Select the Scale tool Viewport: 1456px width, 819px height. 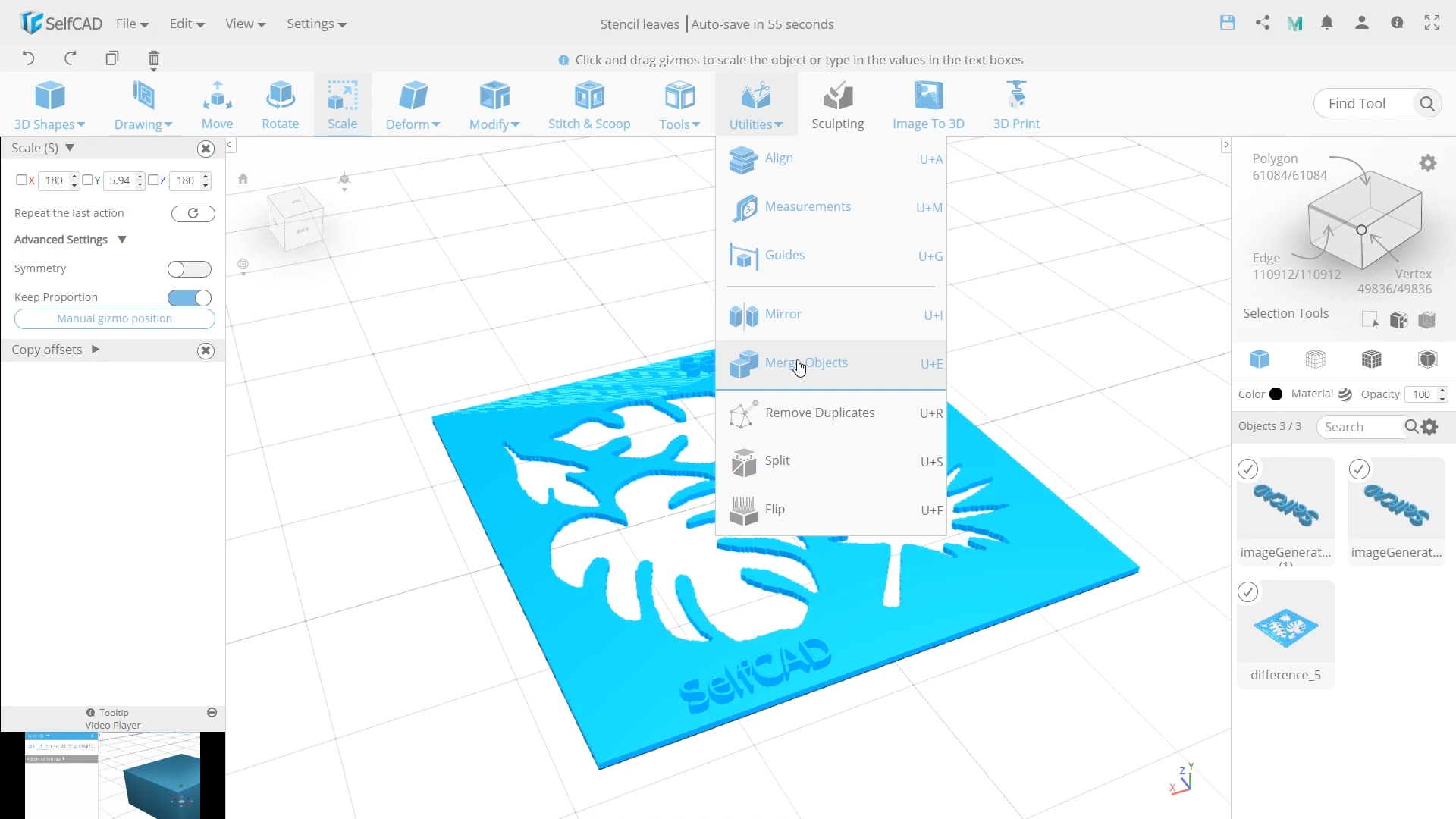(342, 105)
